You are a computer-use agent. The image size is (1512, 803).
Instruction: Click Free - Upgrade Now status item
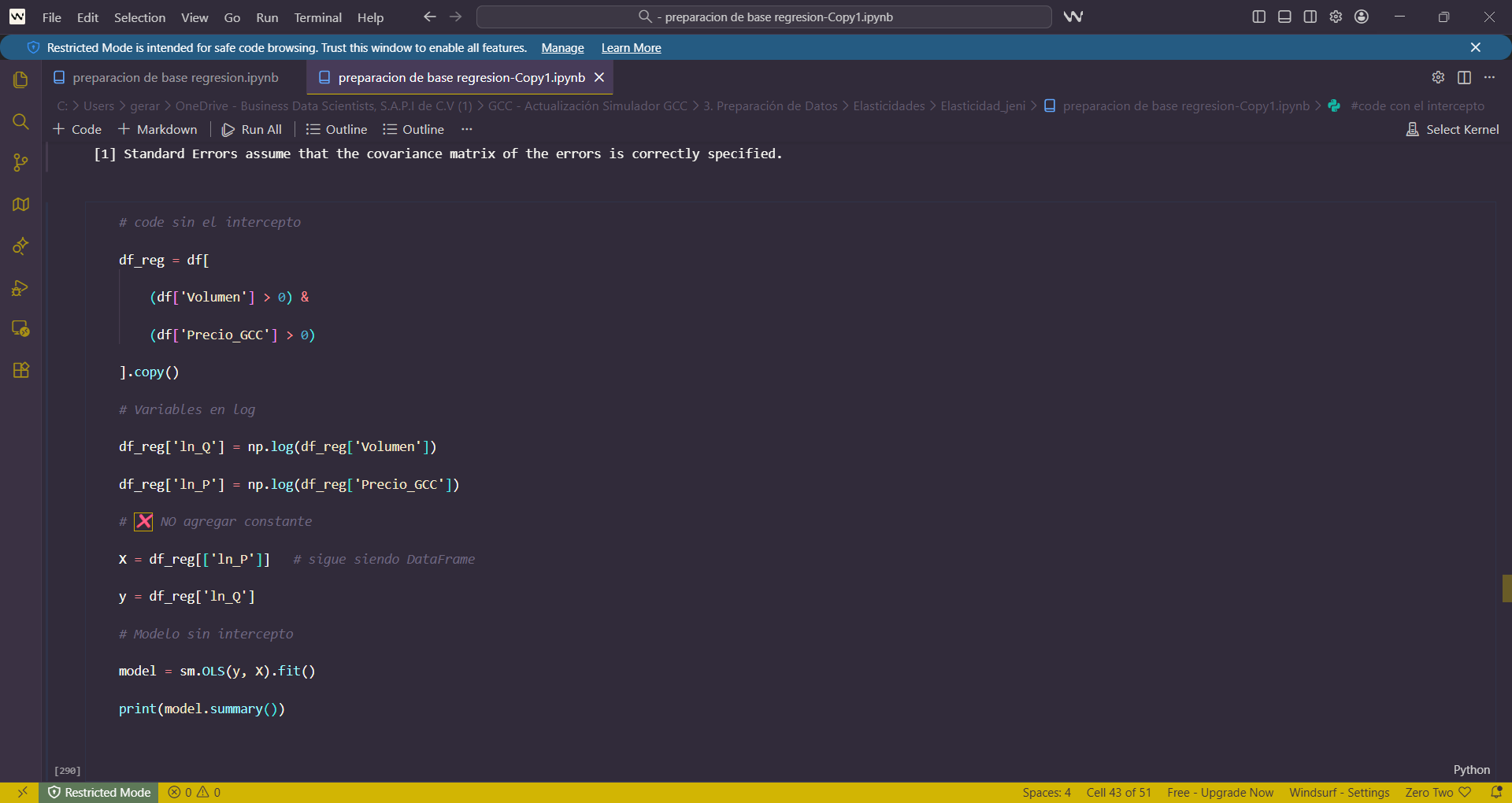tap(1220, 792)
